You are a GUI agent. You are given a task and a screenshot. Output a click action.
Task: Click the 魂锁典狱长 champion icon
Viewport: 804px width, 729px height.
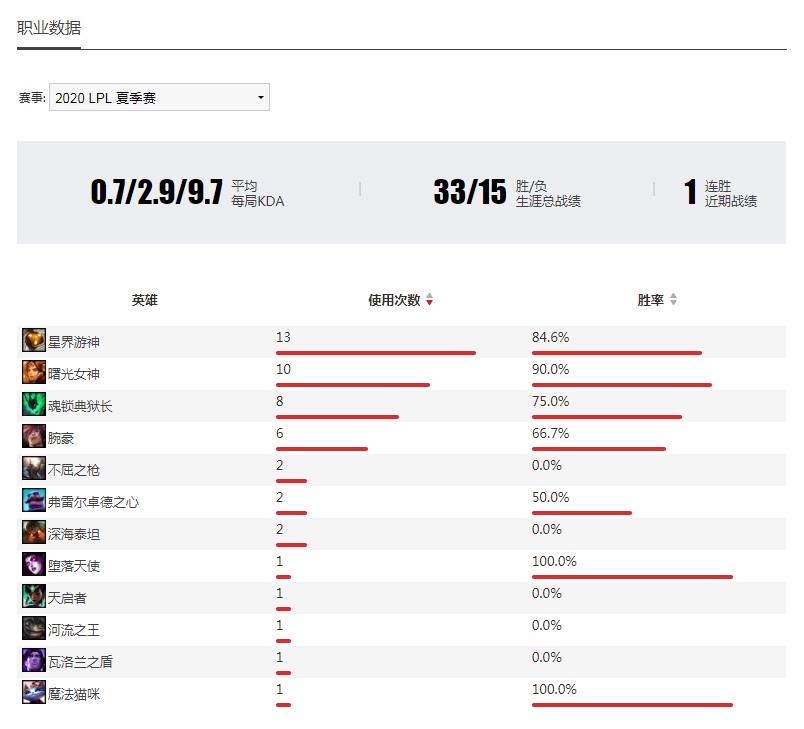(x=34, y=404)
